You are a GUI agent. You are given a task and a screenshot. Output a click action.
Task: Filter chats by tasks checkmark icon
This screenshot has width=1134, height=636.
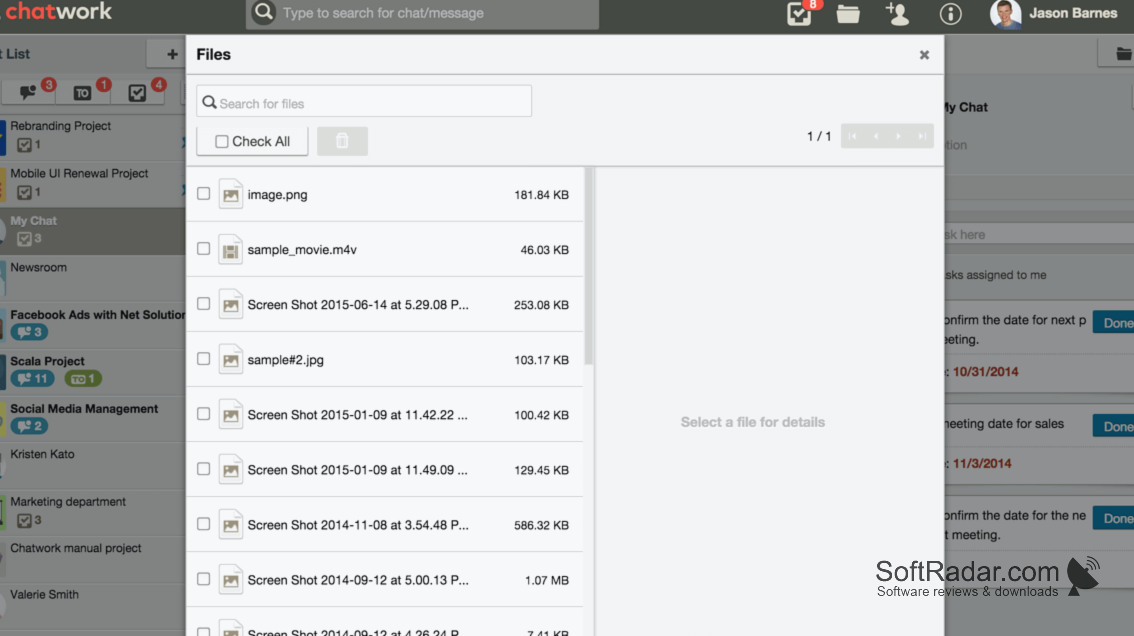point(137,93)
